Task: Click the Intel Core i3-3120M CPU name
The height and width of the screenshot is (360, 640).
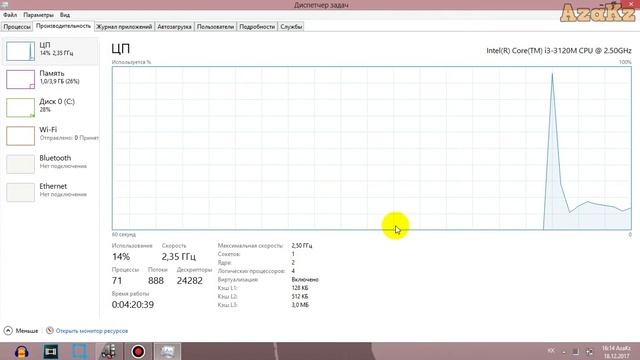Action: [x=559, y=51]
